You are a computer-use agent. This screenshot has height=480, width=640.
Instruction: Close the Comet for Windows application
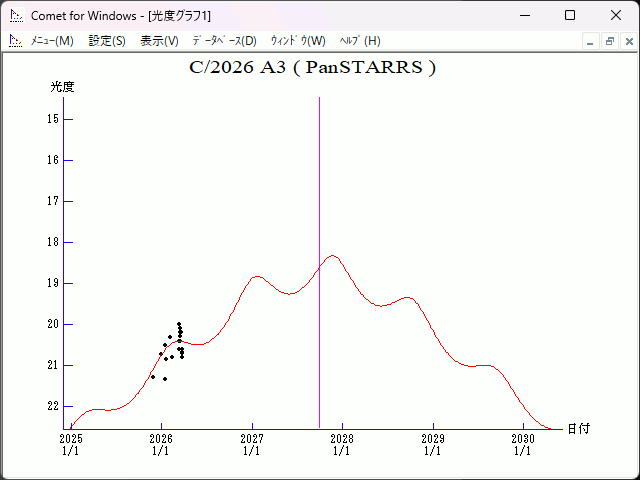pyautogui.click(x=616, y=15)
